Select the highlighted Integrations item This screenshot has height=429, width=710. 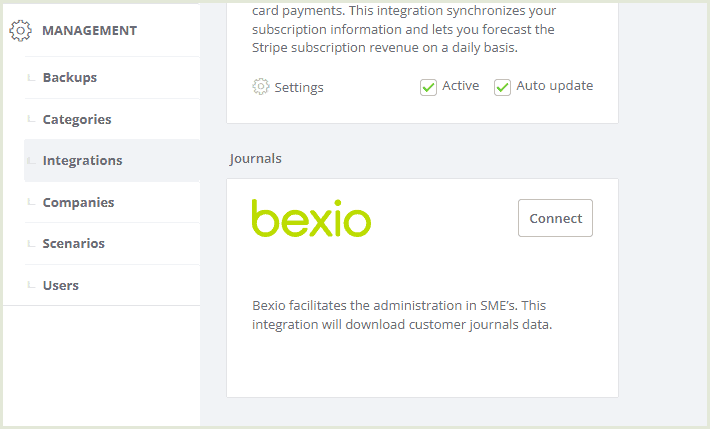pyautogui.click(x=112, y=161)
